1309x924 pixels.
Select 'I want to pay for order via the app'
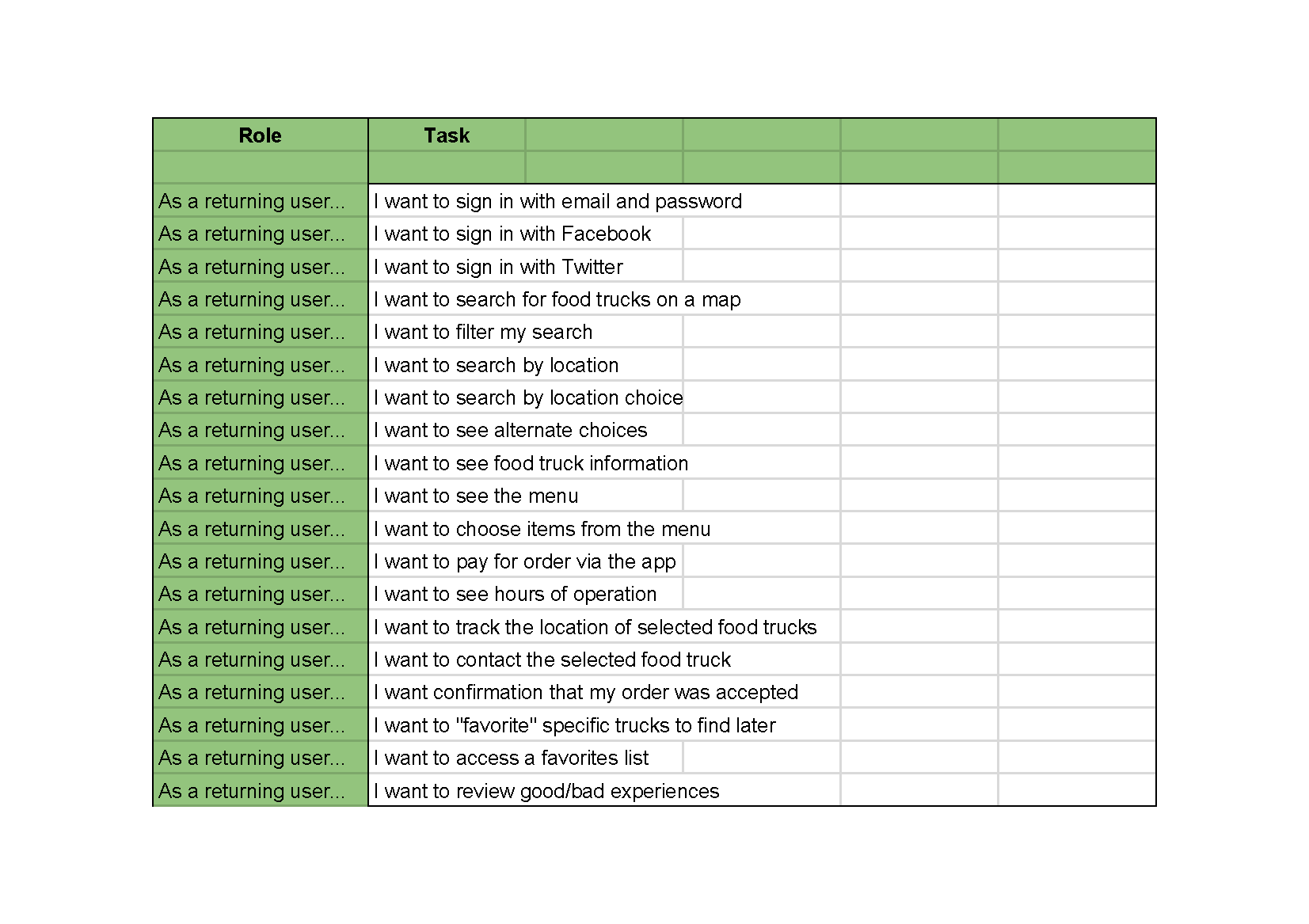click(526, 561)
